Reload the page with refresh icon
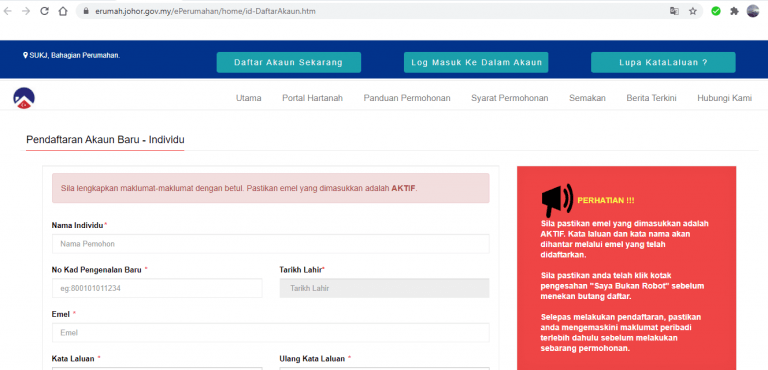Screen dimensions: 768x370 pos(45,11)
